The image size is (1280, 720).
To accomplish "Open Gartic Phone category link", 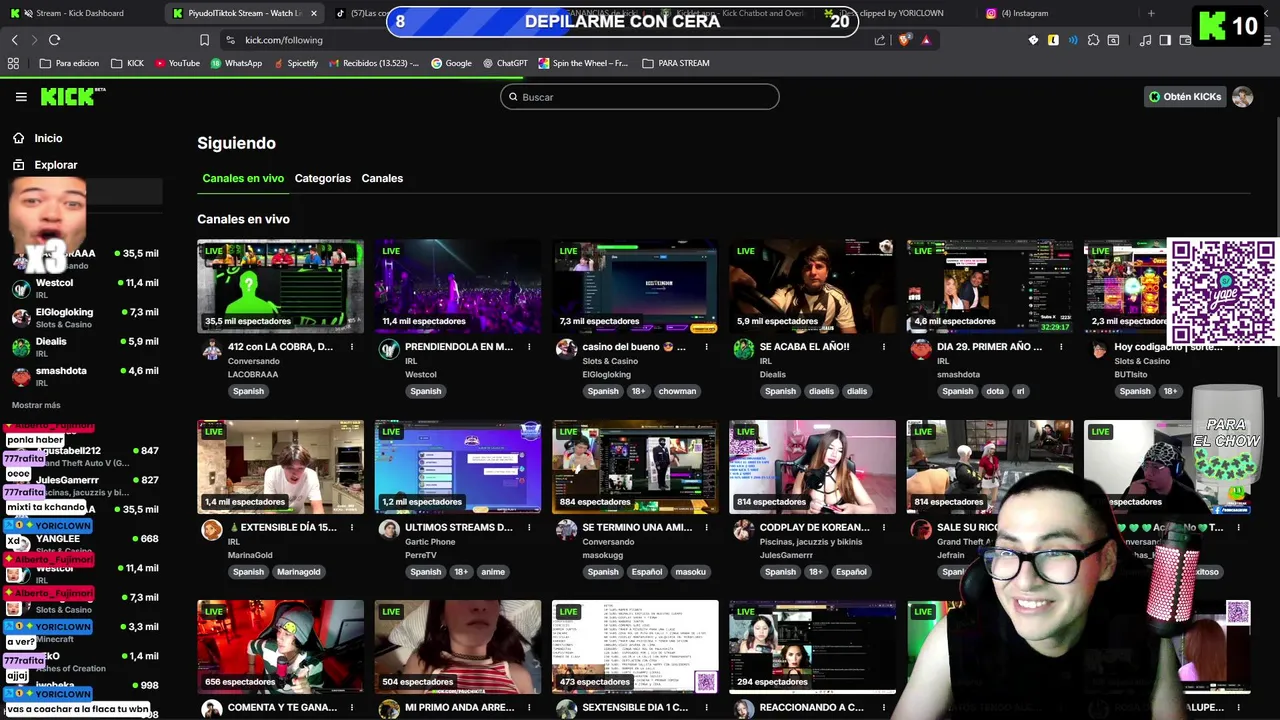I will point(430,541).
